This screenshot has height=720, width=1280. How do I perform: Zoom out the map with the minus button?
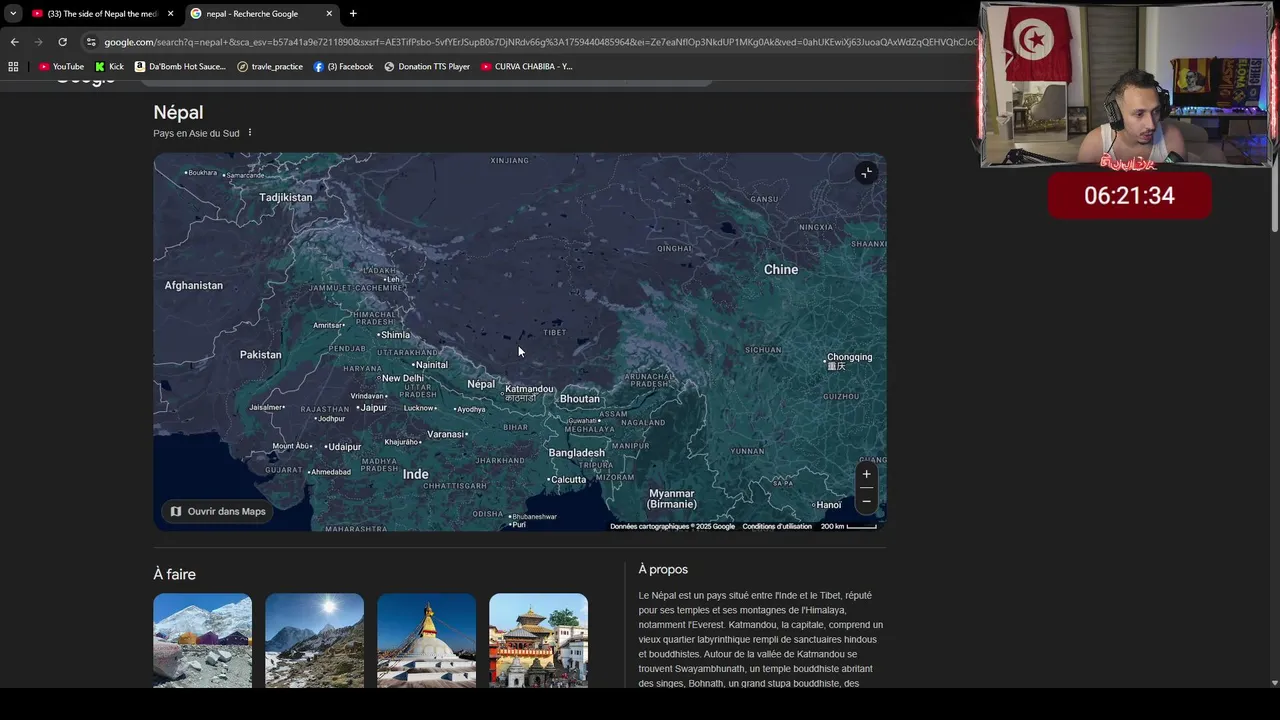click(x=866, y=501)
